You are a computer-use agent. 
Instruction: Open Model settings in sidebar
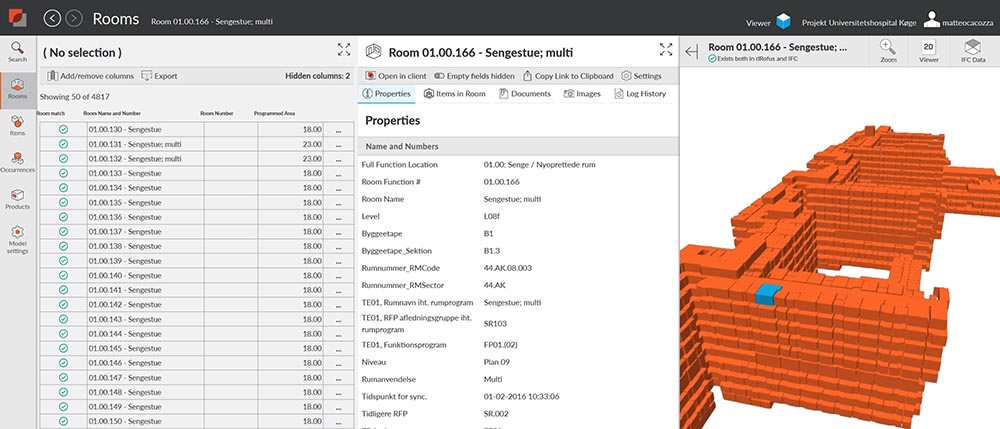point(18,240)
